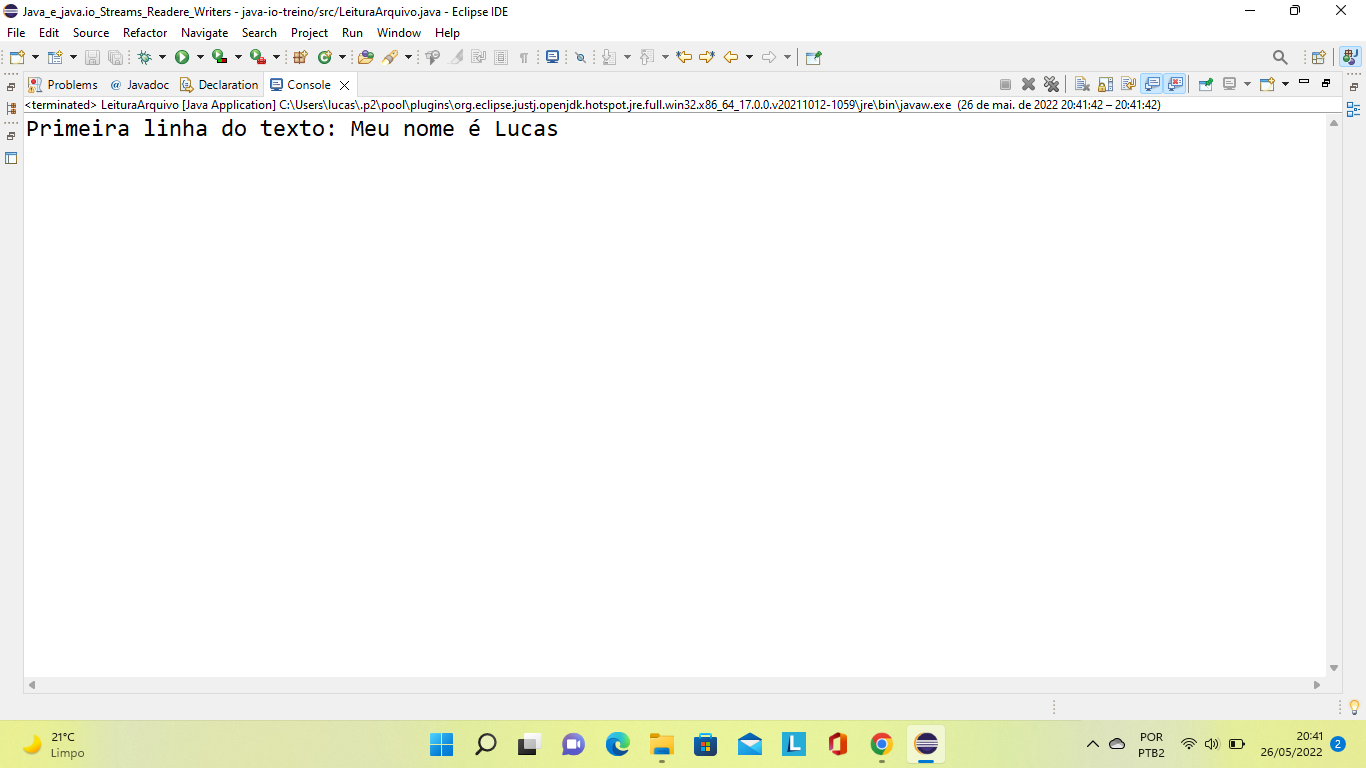Open the Navigate menu
Screen dimensions: 1366x768
click(205, 33)
